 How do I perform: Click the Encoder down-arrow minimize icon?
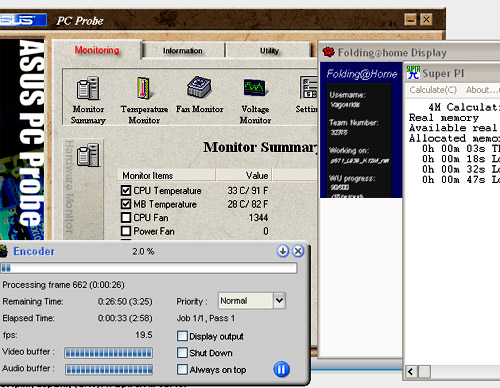pyautogui.click(x=283, y=251)
